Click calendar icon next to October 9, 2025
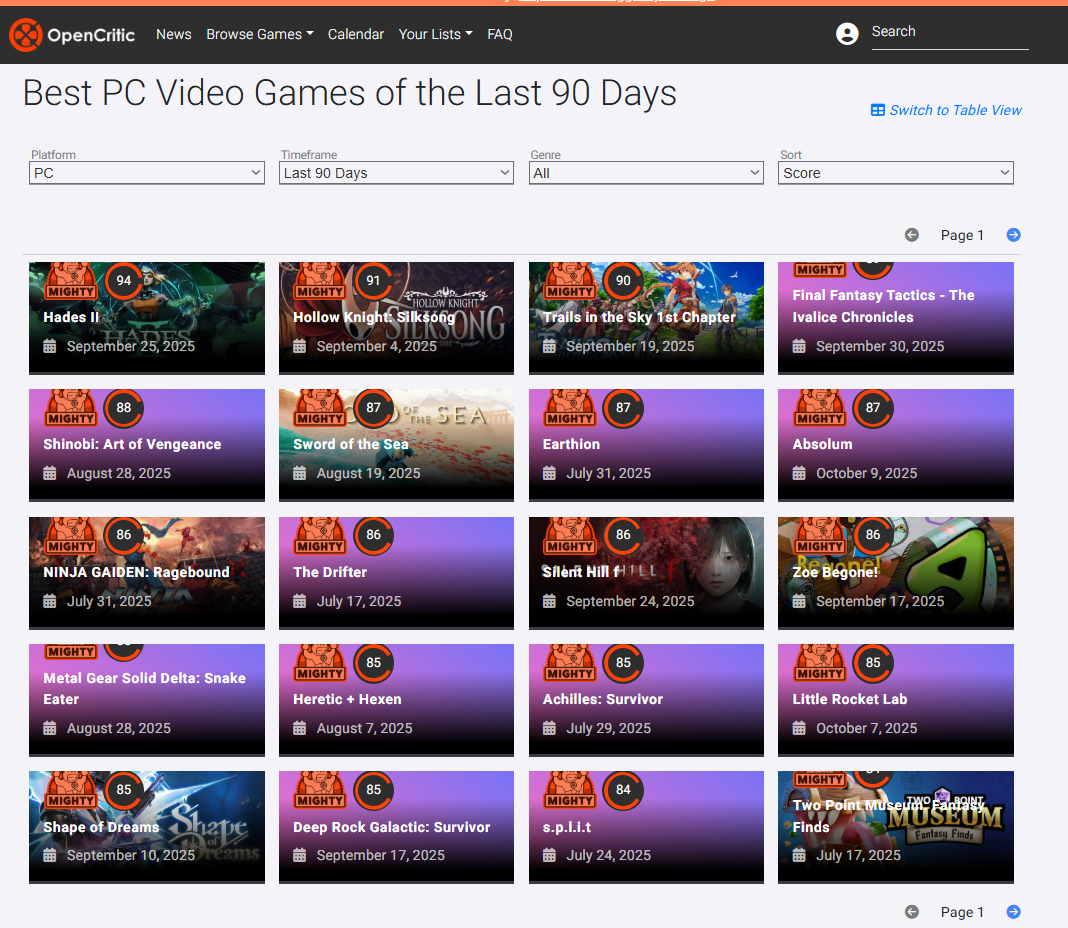 pyautogui.click(x=799, y=473)
